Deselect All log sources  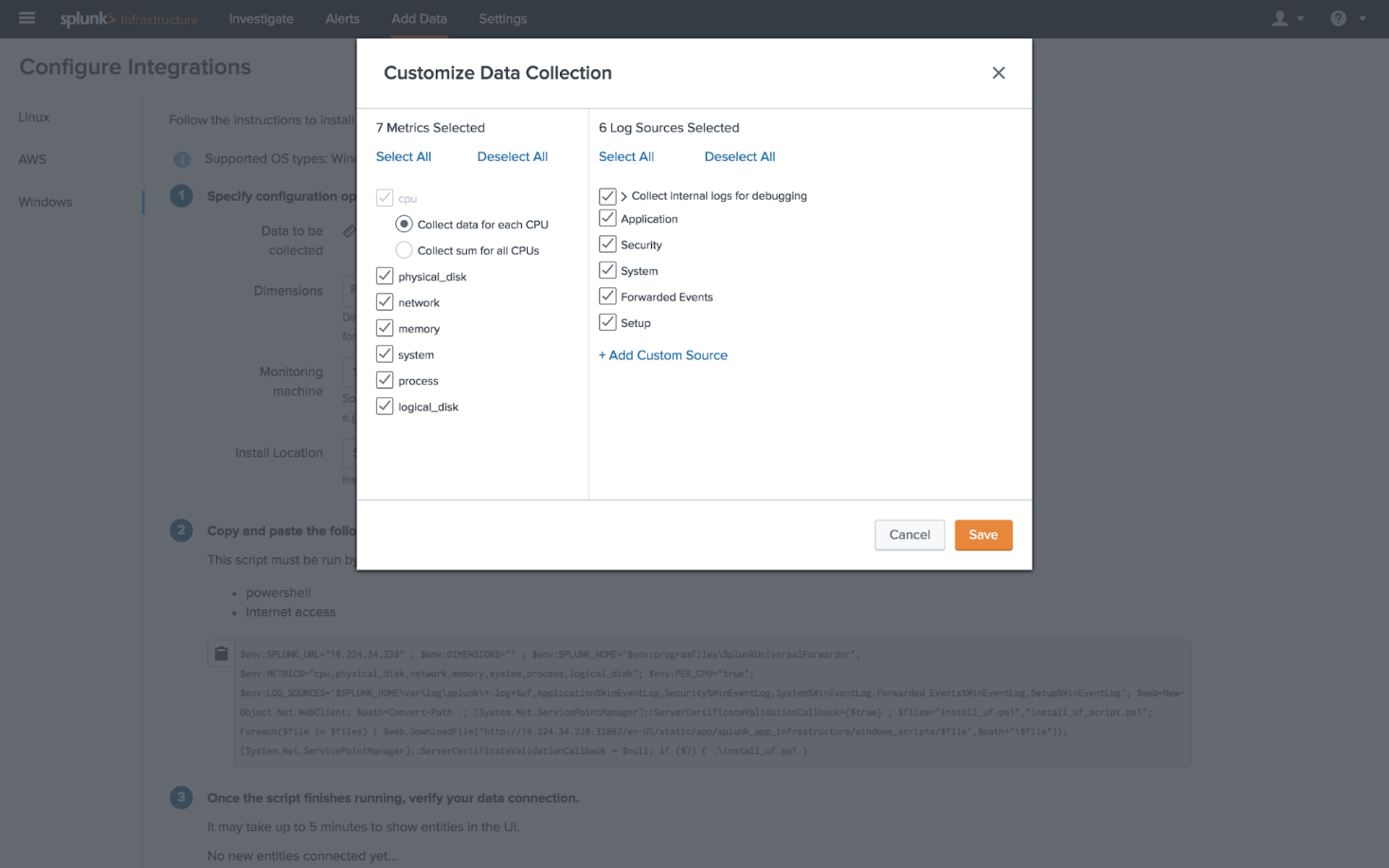tap(739, 155)
